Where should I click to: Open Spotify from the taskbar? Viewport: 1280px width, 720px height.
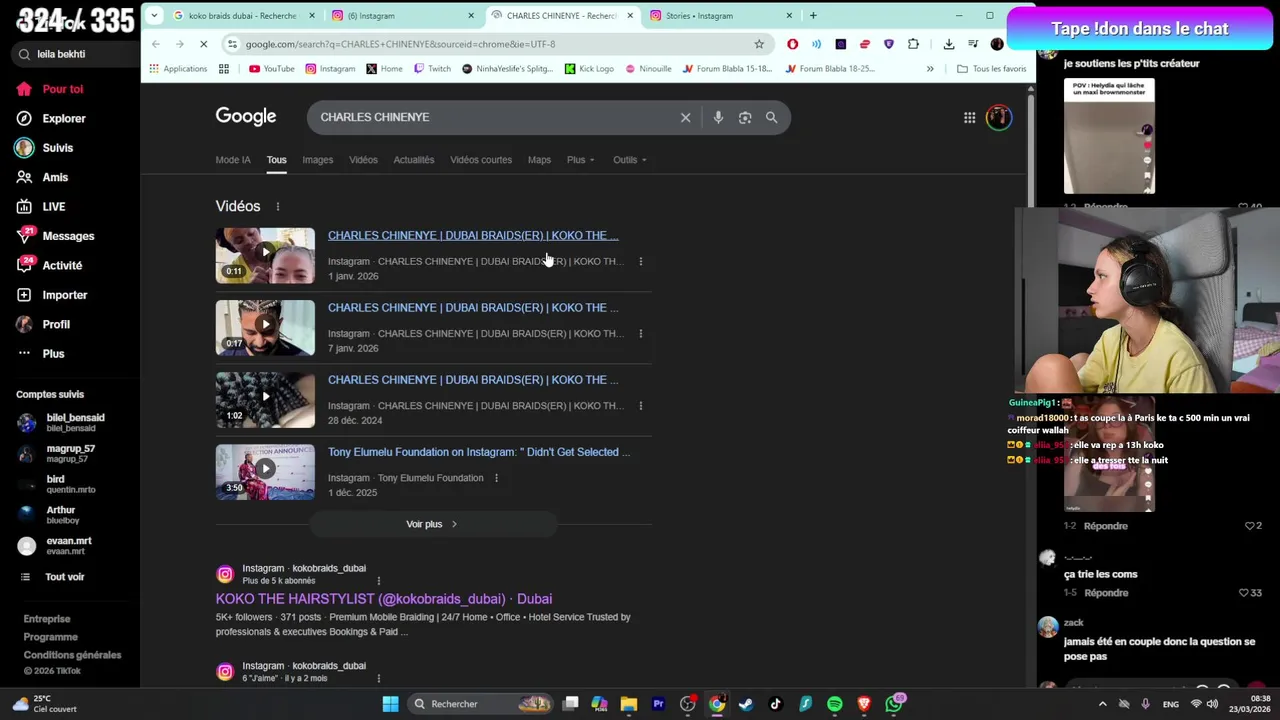pyautogui.click(x=835, y=704)
